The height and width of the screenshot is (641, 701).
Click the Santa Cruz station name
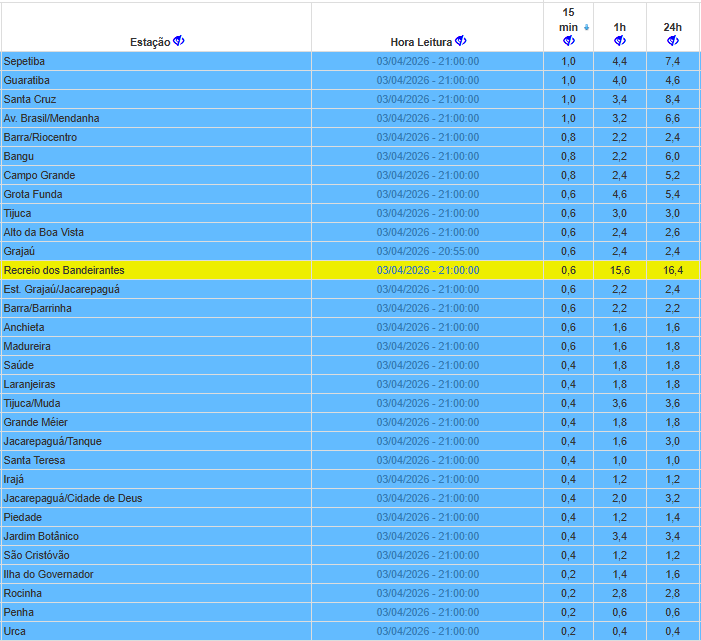(x=30, y=99)
